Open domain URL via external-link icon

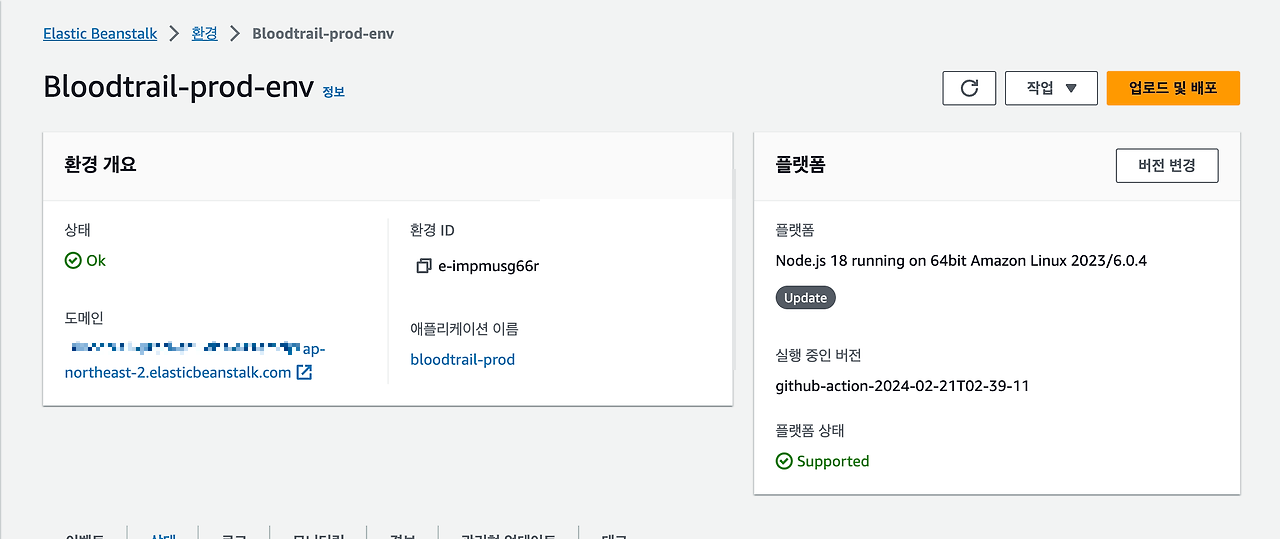pyautogui.click(x=304, y=372)
